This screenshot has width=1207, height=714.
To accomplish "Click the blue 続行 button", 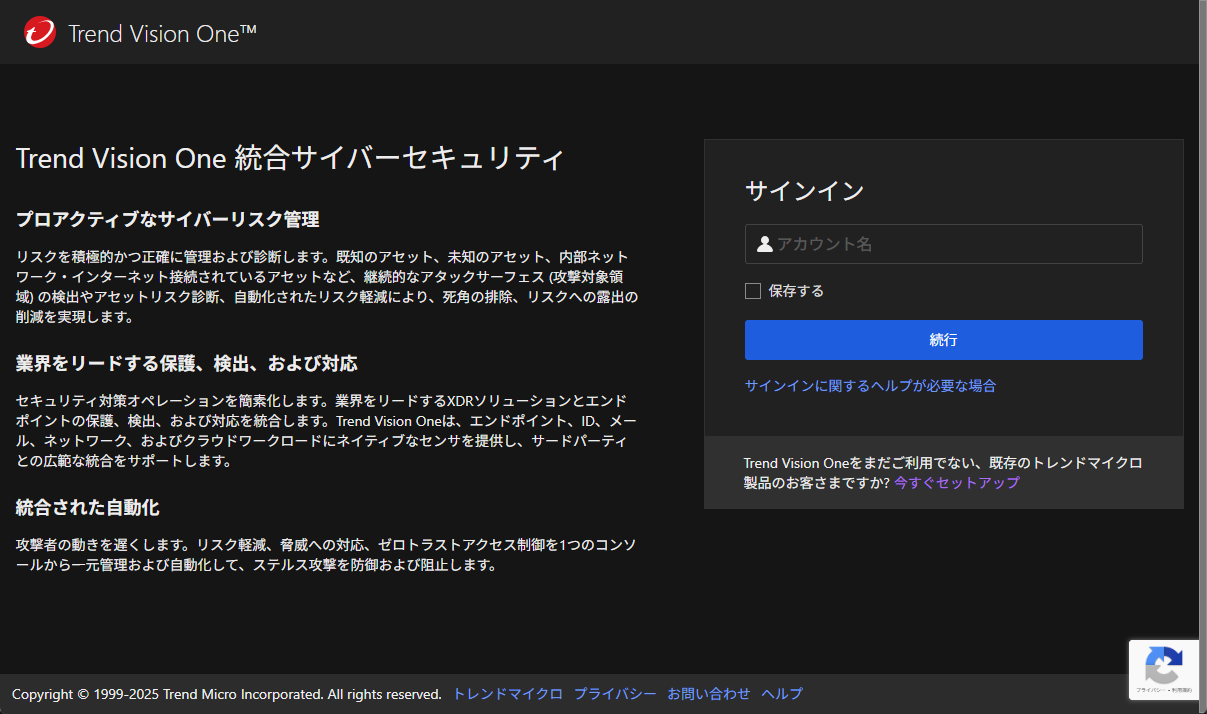I will pos(943,339).
